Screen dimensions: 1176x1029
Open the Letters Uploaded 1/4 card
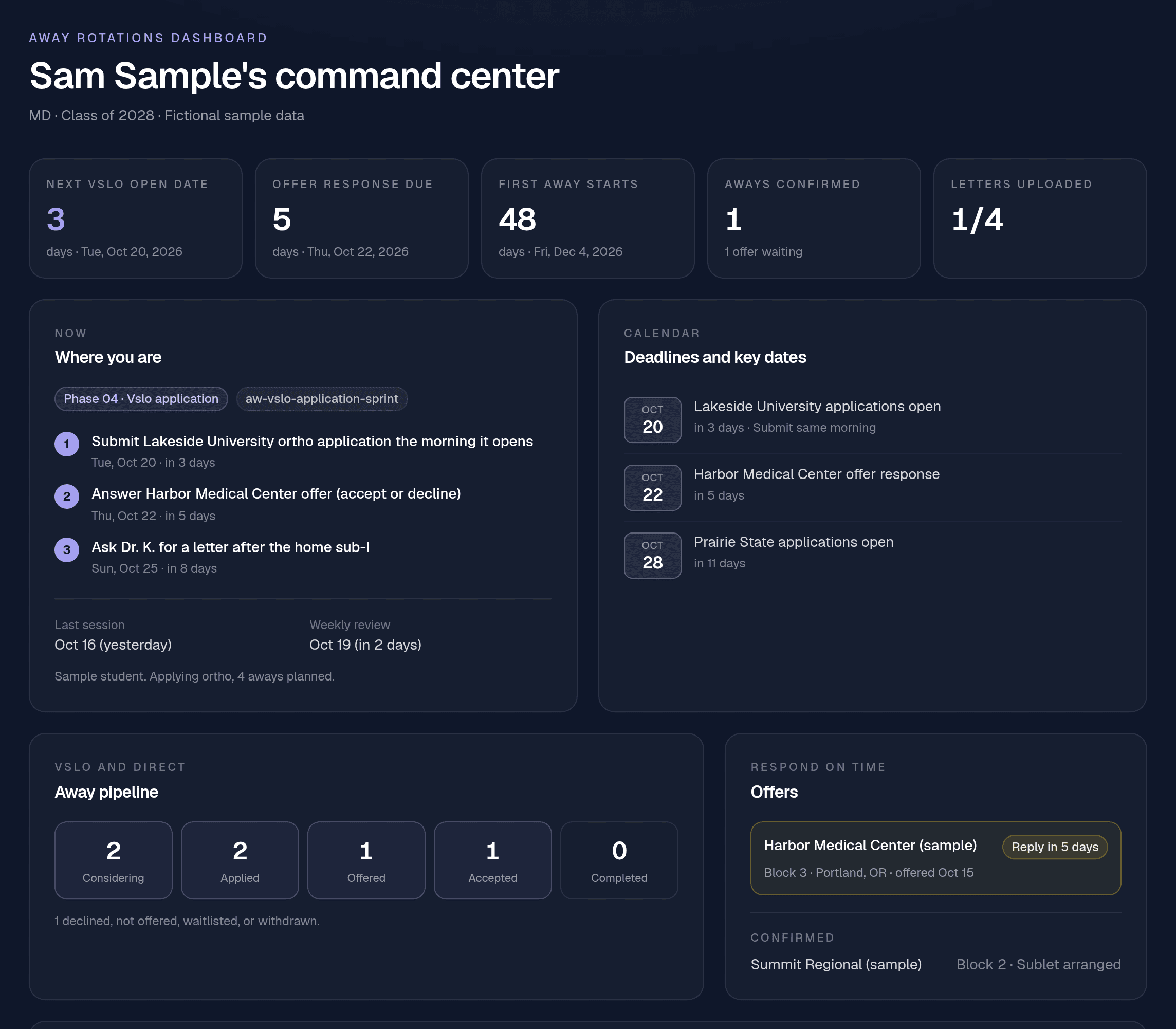pos(1040,218)
